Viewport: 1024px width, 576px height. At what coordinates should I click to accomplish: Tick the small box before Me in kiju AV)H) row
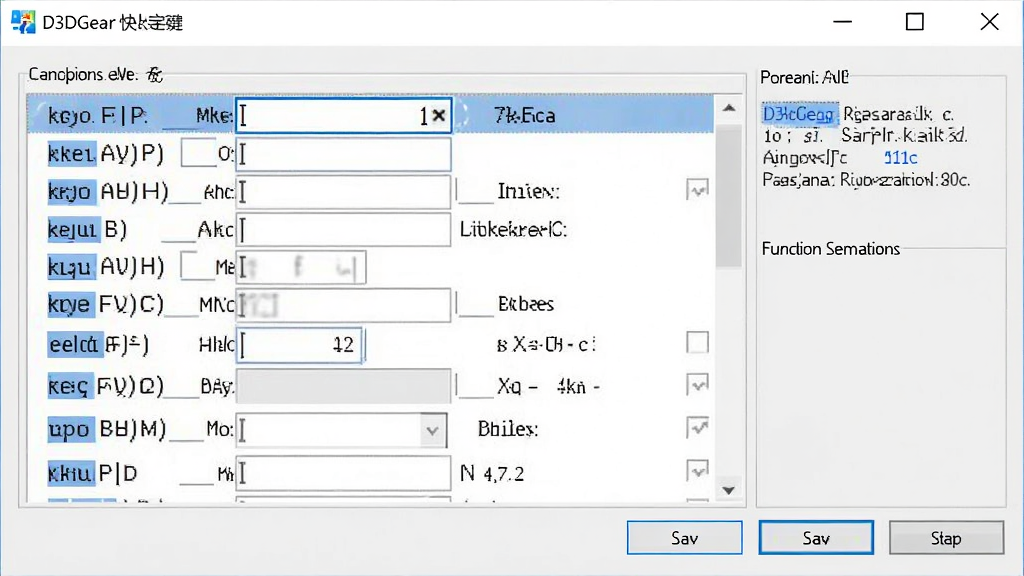[197, 266]
